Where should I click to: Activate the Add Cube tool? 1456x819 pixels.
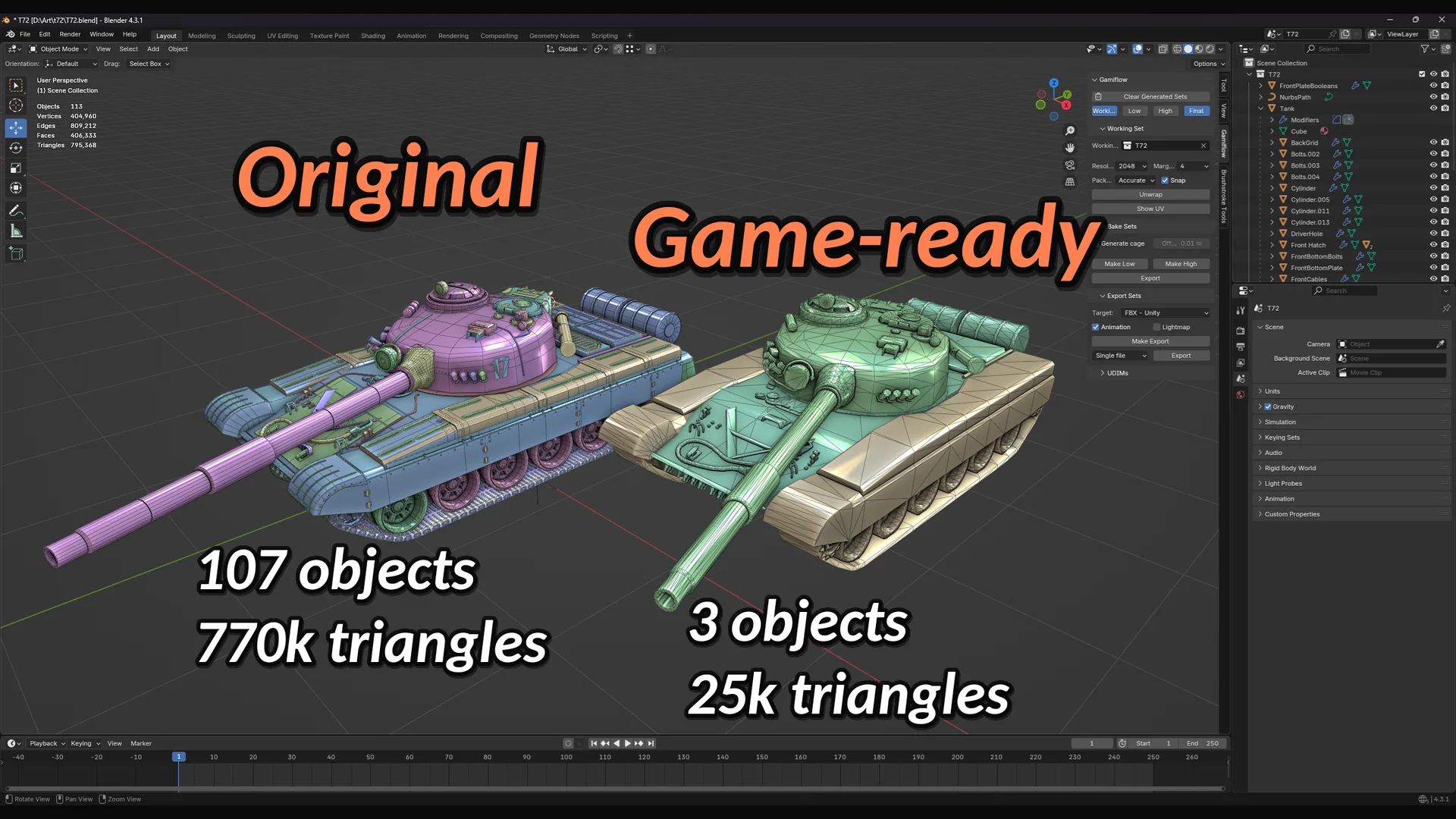(16, 253)
